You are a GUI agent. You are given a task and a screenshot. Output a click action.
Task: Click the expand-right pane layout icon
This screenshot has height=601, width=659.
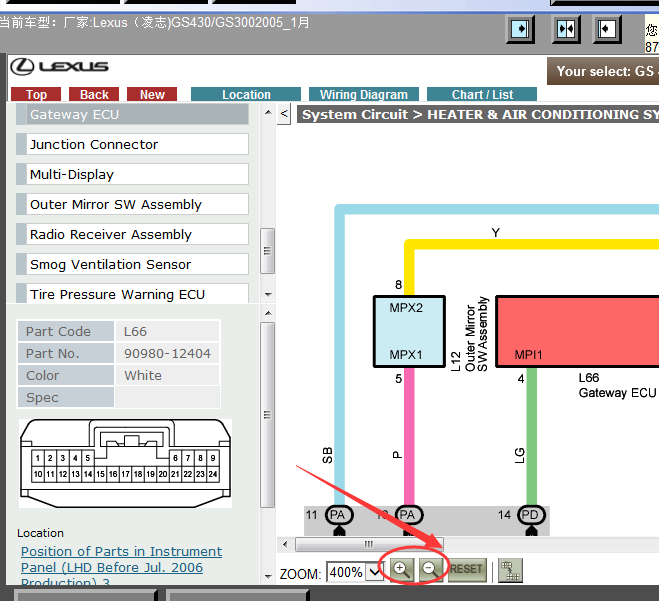click(x=520, y=29)
